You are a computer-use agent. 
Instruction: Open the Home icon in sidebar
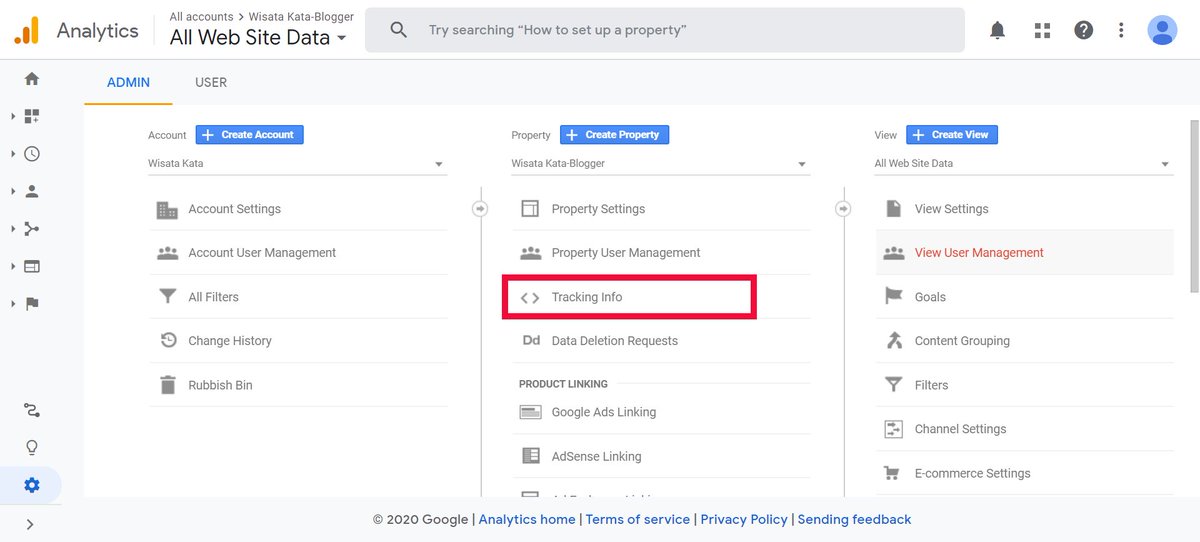tap(32, 79)
